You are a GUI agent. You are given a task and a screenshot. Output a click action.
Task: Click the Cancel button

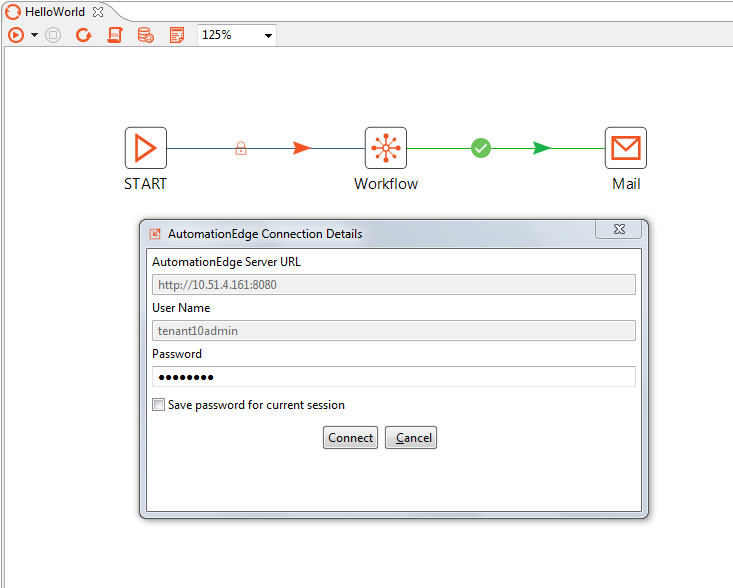pyautogui.click(x=411, y=437)
